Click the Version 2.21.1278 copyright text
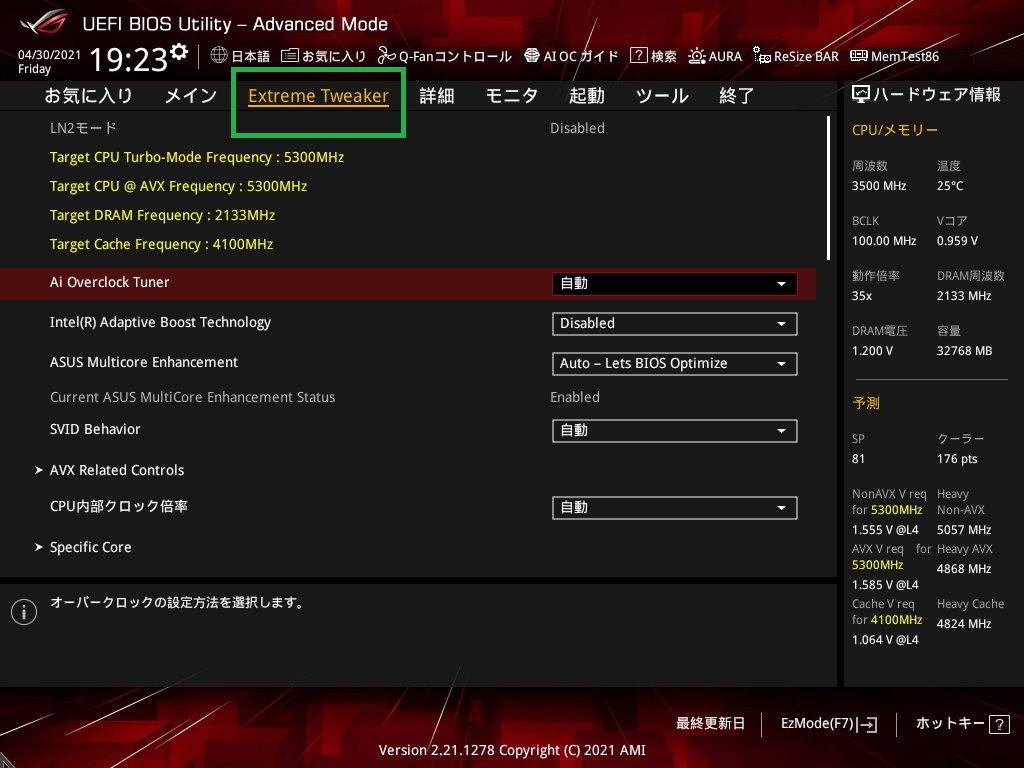This screenshot has height=768, width=1024. [512, 750]
